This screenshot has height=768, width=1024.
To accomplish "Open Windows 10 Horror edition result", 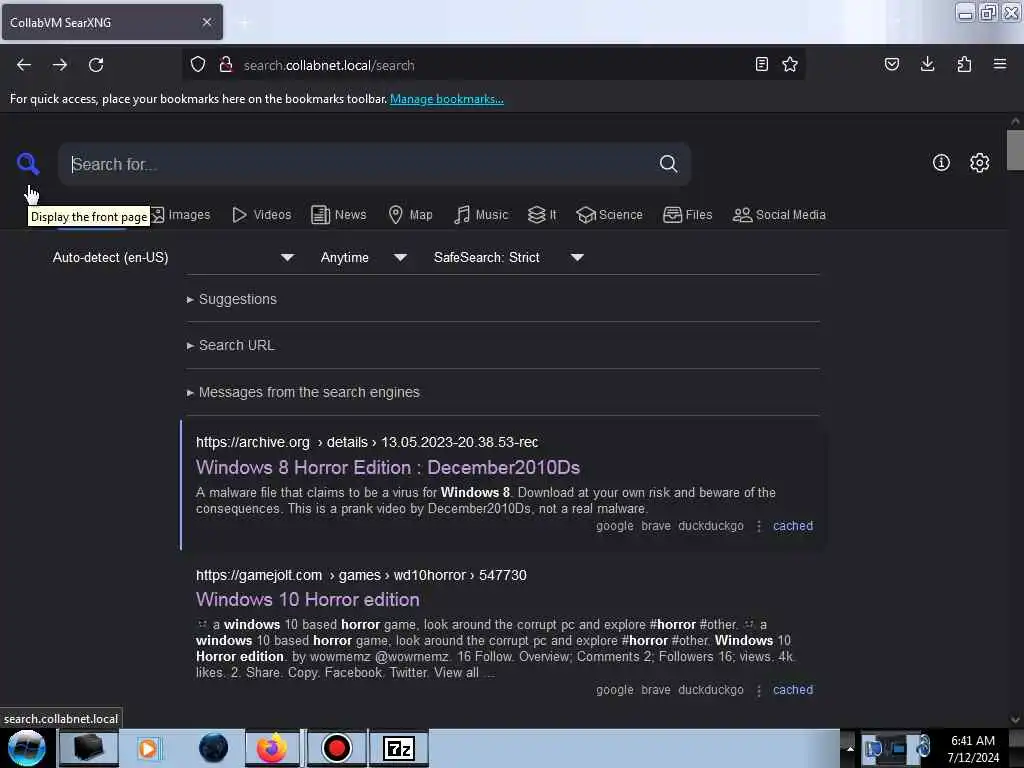I will click(x=308, y=600).
